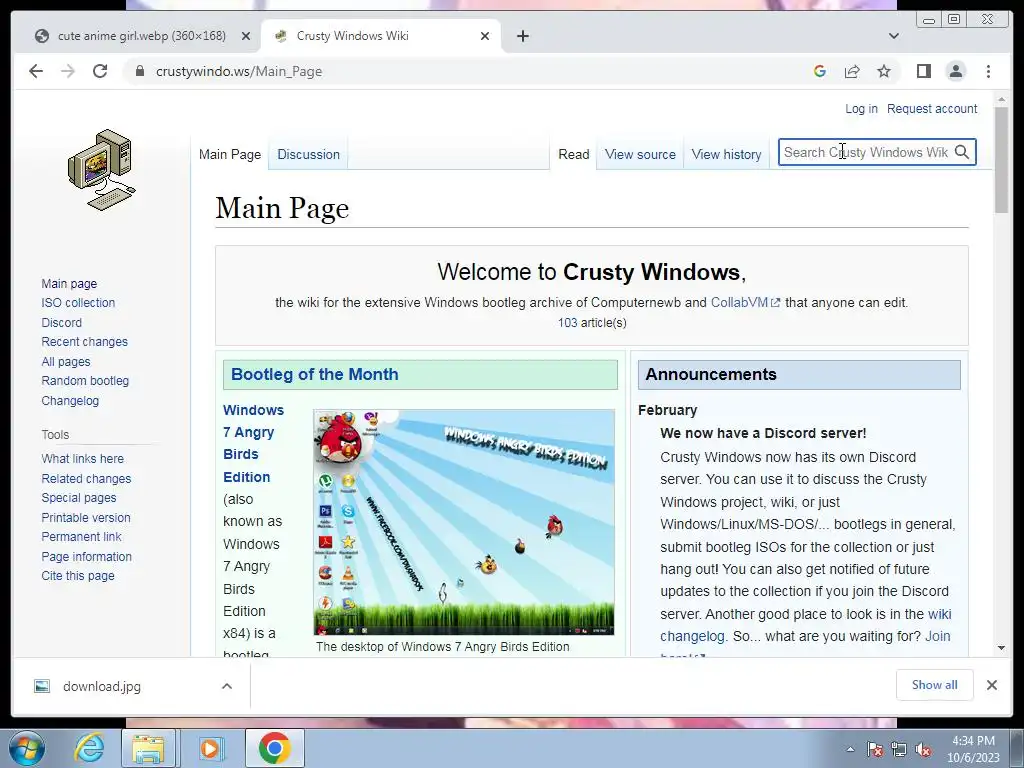Click the page scrollbar down arrow
Viewport: 1024px width, 768px height.
pyautogui.click(x=1001, y=648)
